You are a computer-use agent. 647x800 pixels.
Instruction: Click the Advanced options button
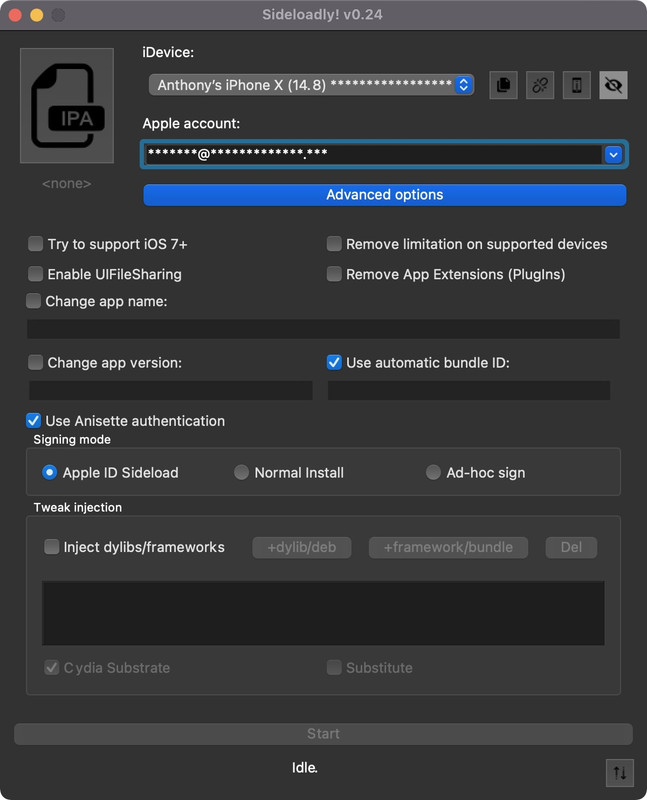click(x=385, y=195)
